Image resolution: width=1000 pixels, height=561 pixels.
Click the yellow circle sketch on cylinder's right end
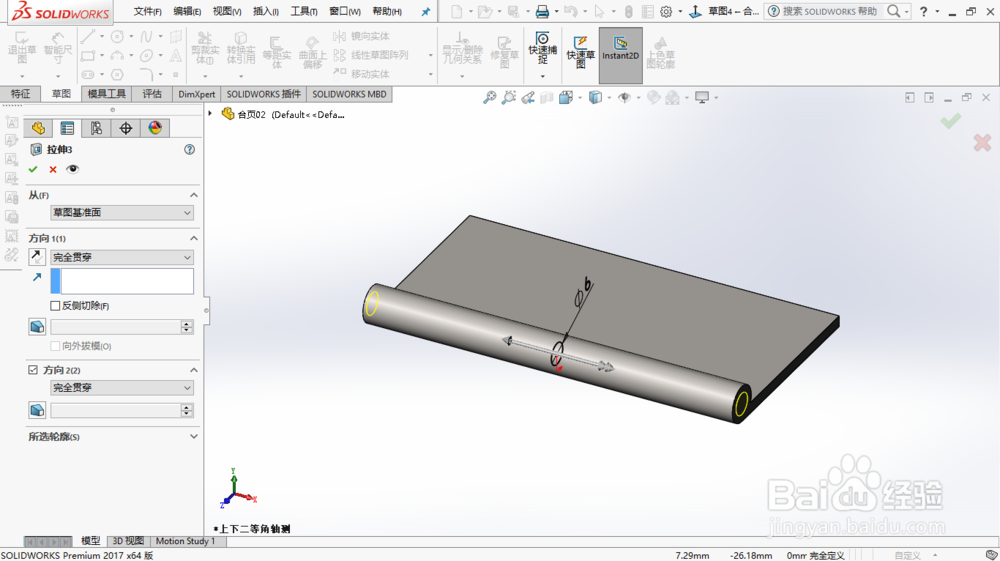point(741,404)
